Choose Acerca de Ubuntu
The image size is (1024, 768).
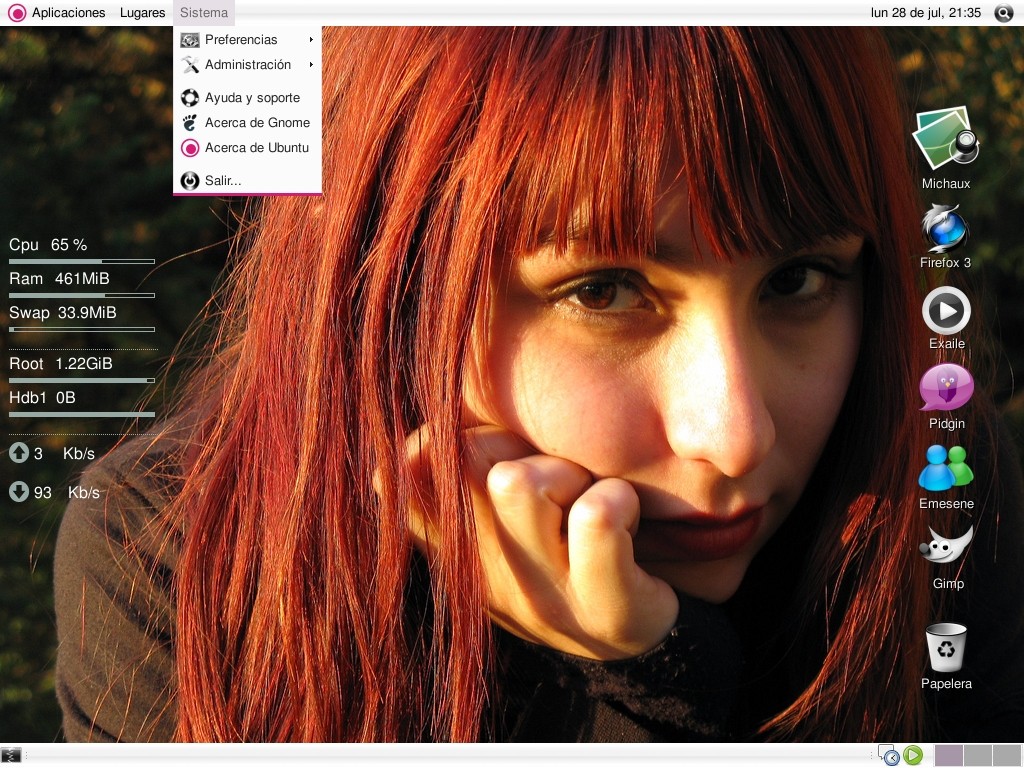tap(248, 148)
